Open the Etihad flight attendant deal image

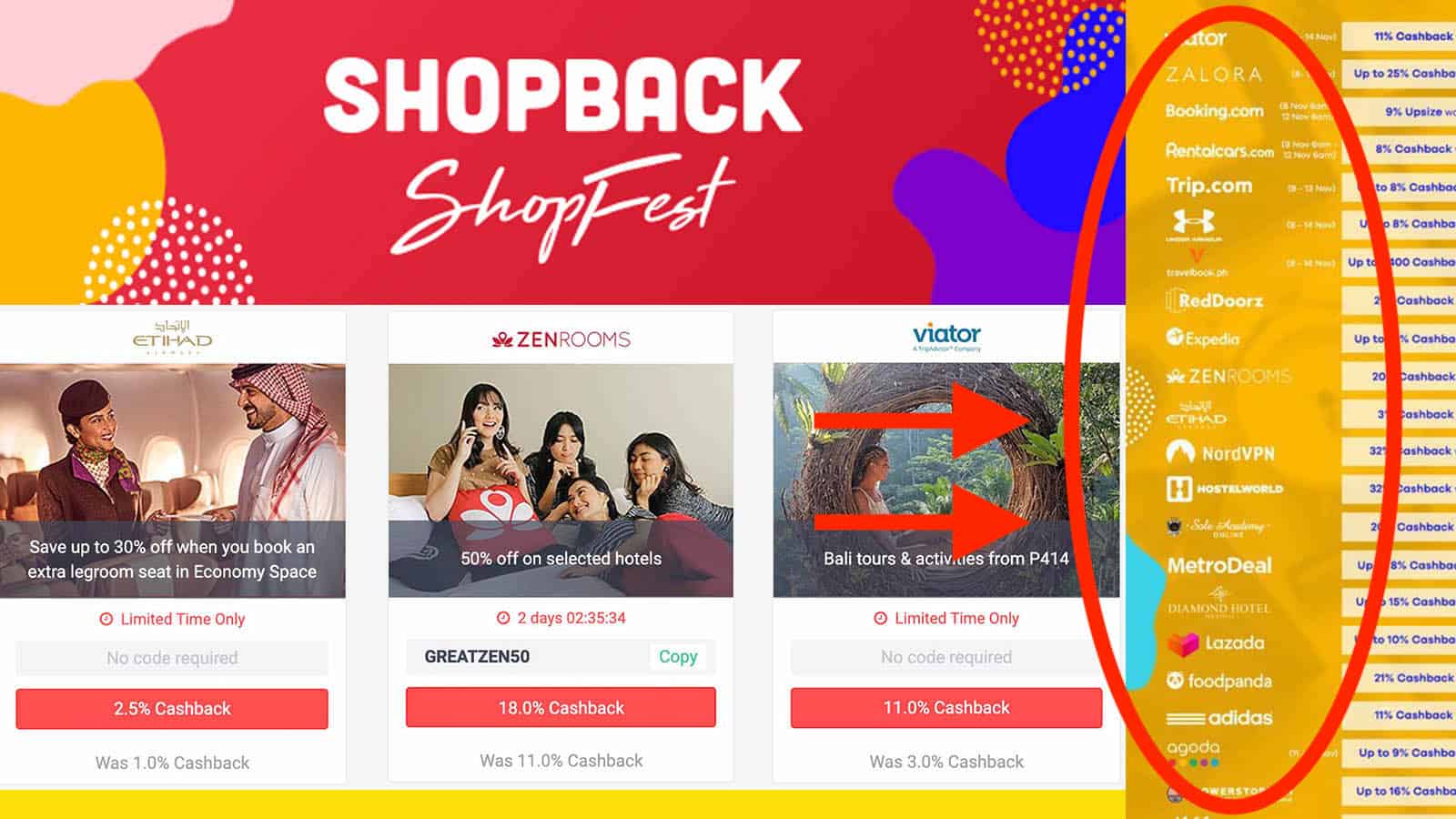pyautogui.click(x=172, y=480)
